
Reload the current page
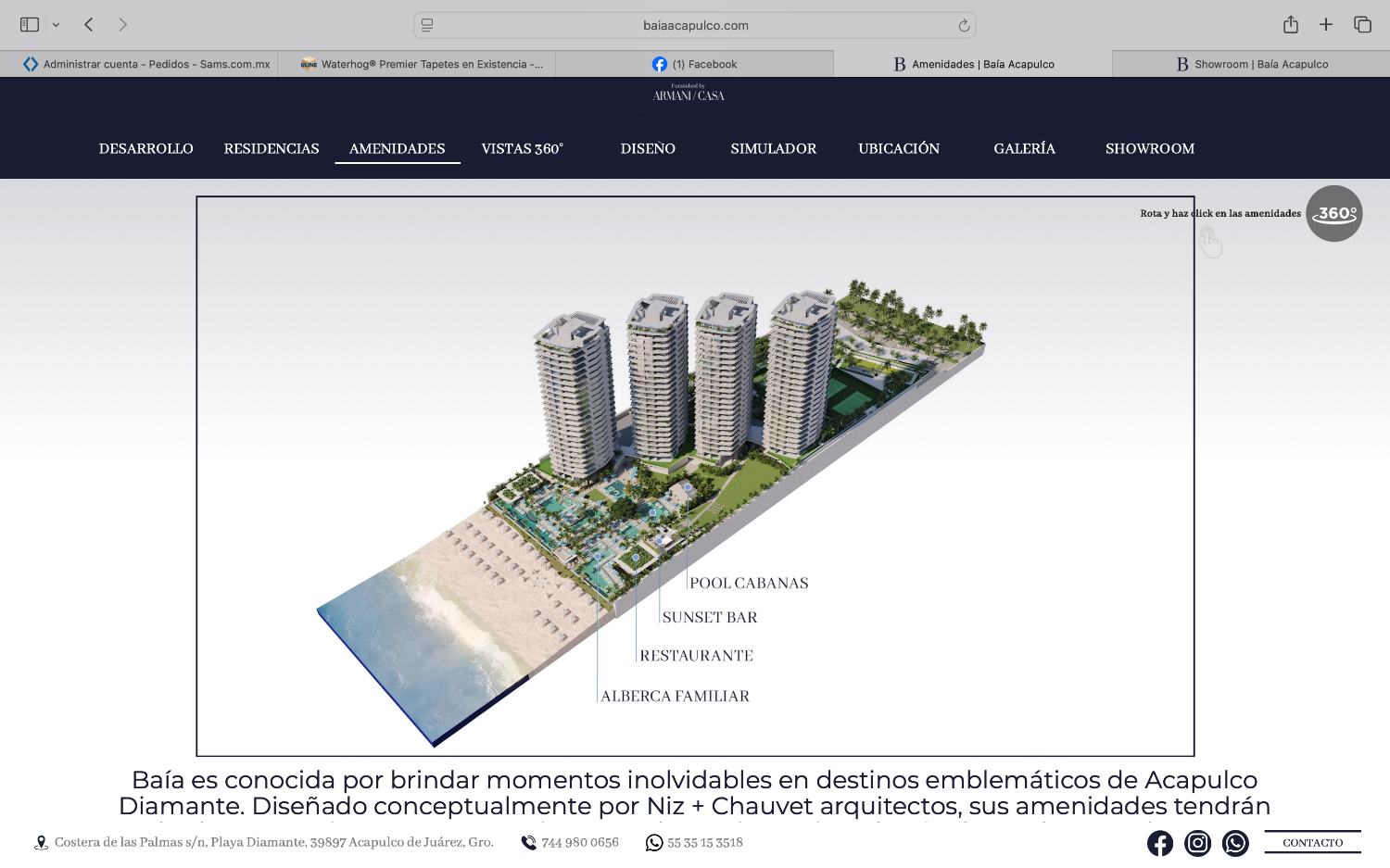coord(964,25)
